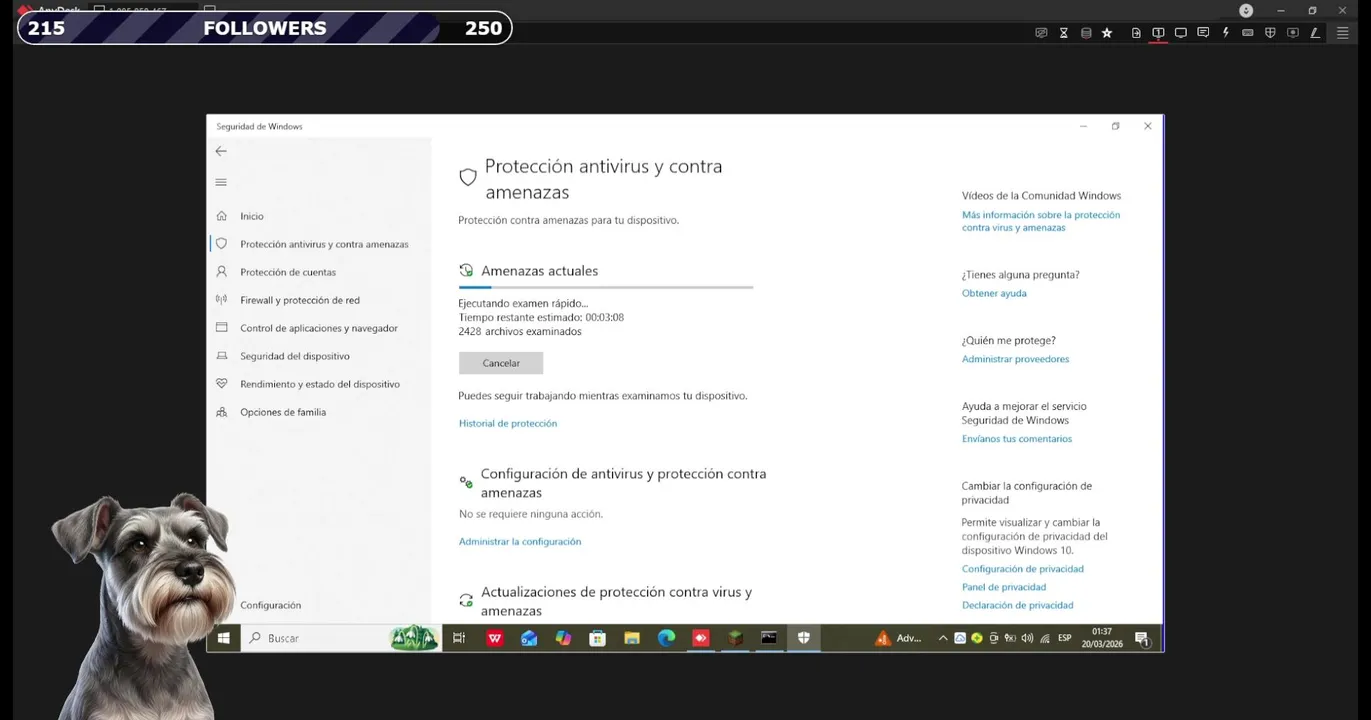
Task: Cancel the running quick scan
Action: click(501, 363)
